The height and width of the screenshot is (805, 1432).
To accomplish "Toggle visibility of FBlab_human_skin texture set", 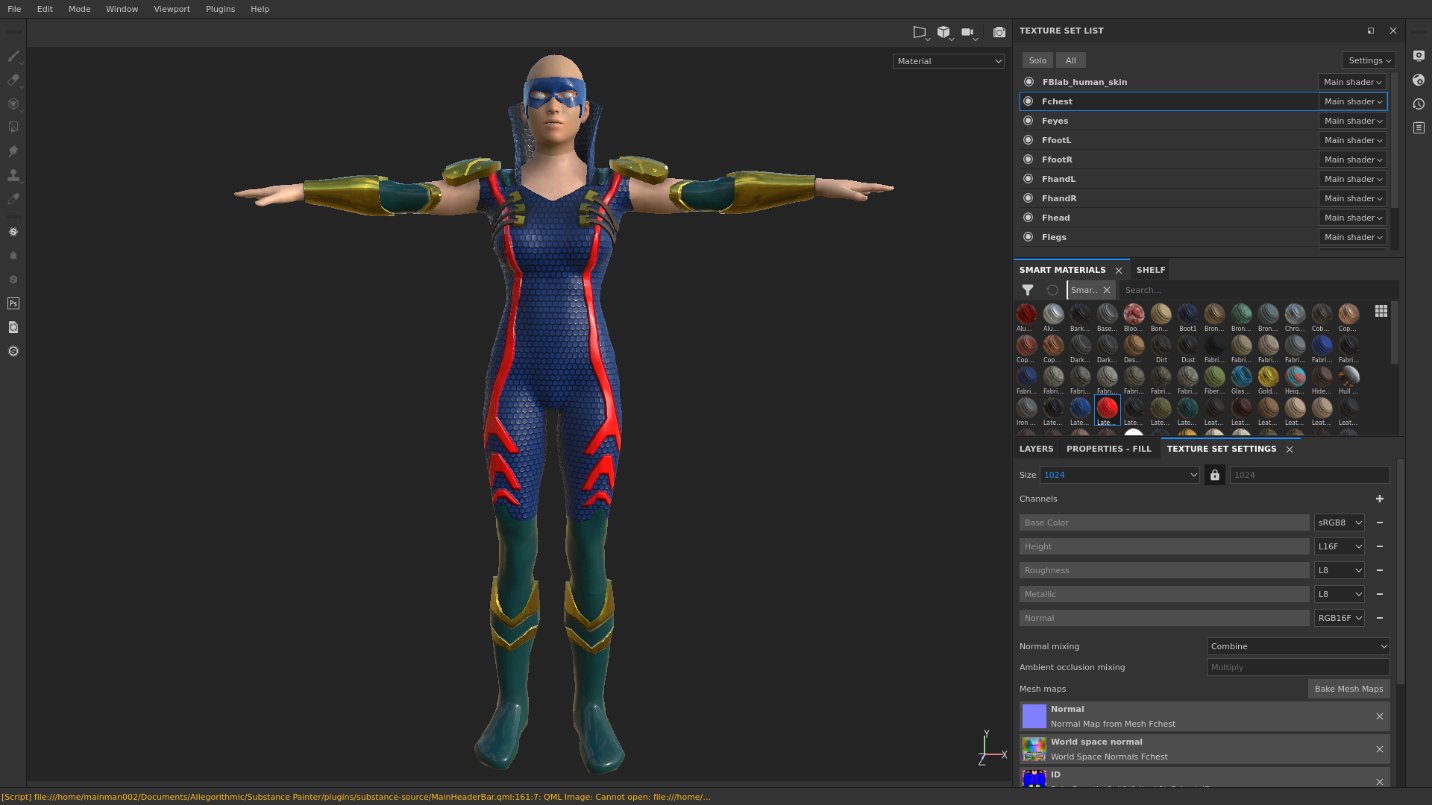I will pyautogui.click(x=1029, y=82).
